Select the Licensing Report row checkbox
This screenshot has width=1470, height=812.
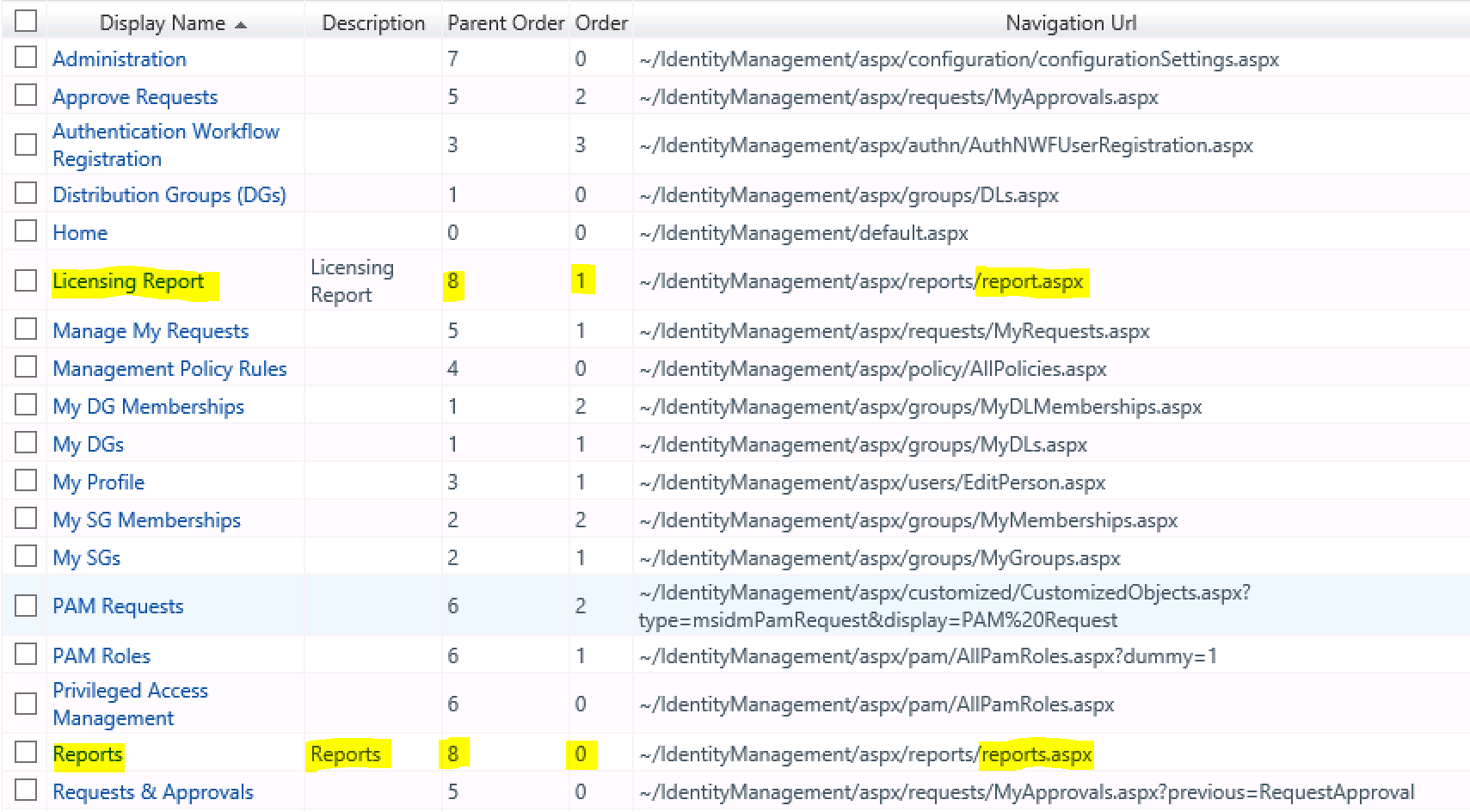(x=26, y=280)
